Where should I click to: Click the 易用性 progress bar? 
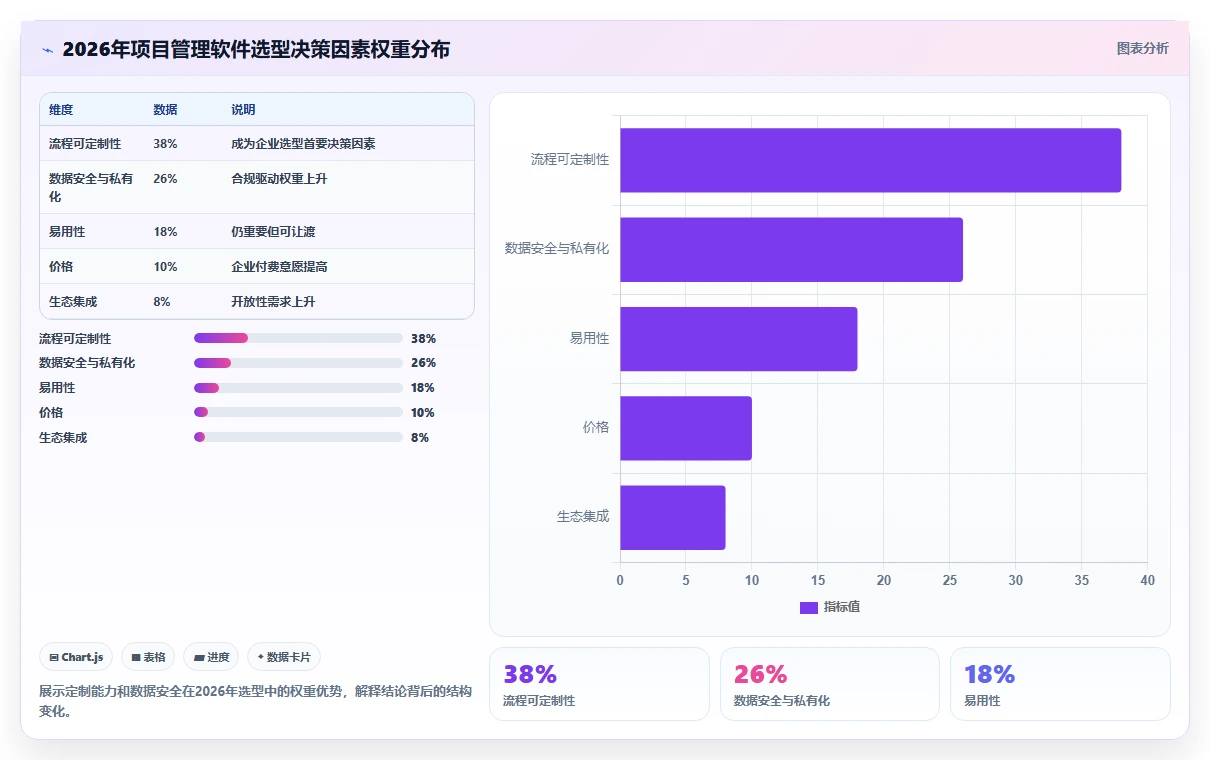tap(298, 388)
